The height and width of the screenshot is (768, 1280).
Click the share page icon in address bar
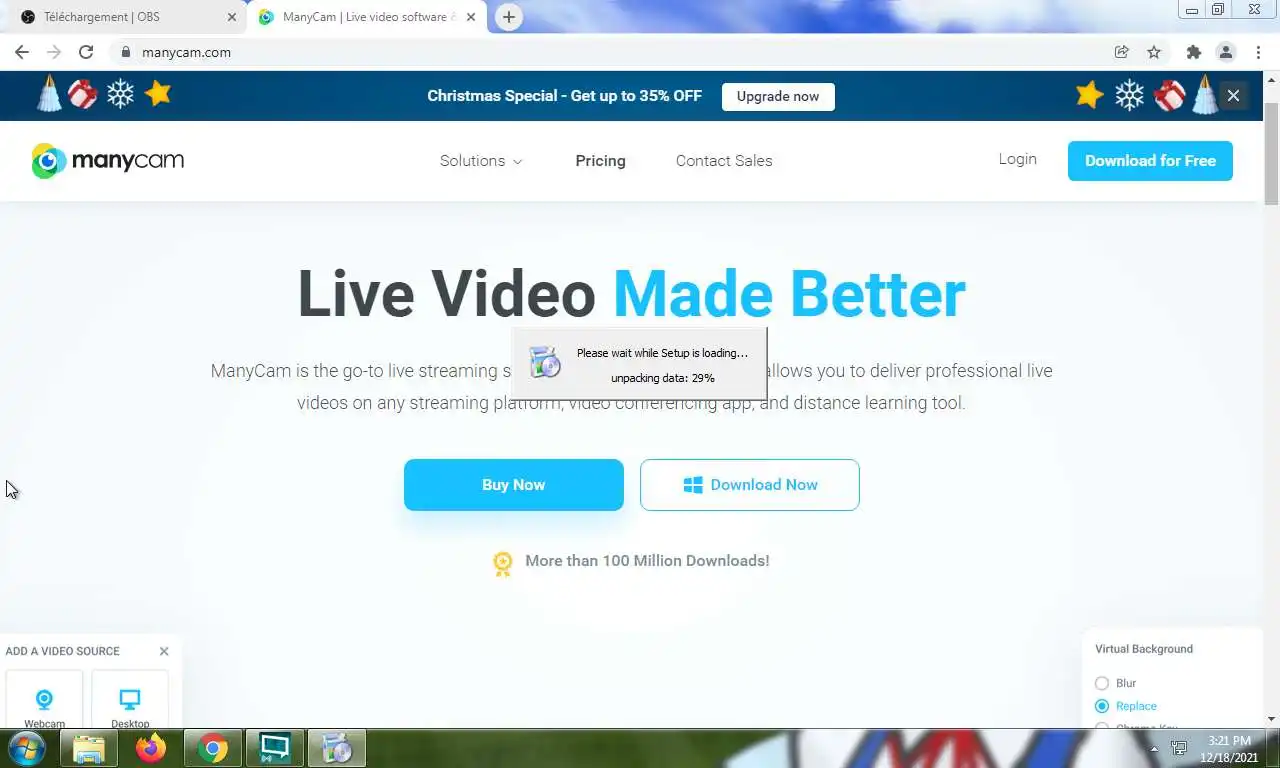click(1122, 52)
